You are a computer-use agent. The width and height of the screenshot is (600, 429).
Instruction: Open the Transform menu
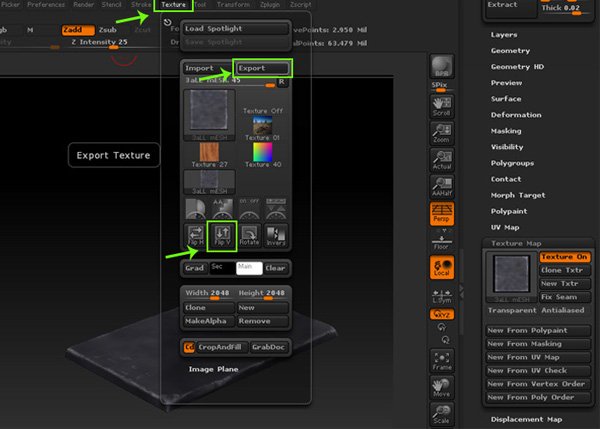pos(235,5)
